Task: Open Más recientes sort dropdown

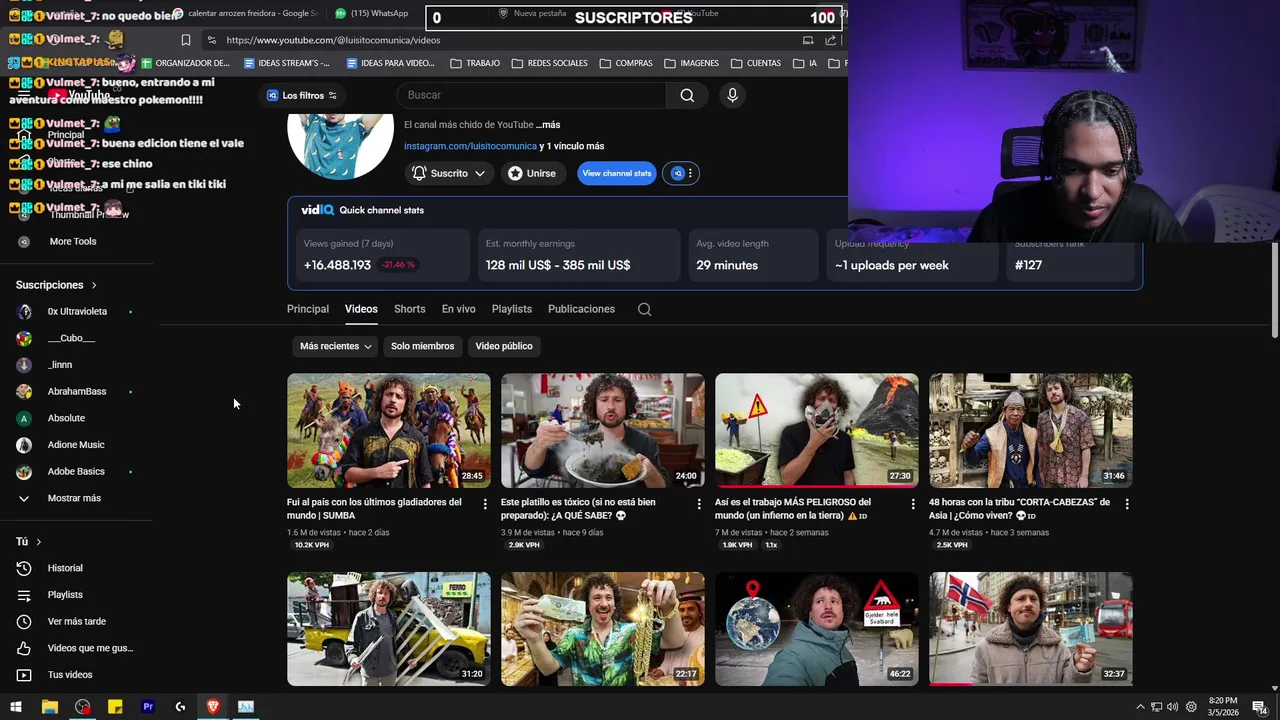Action: point(336,346)
